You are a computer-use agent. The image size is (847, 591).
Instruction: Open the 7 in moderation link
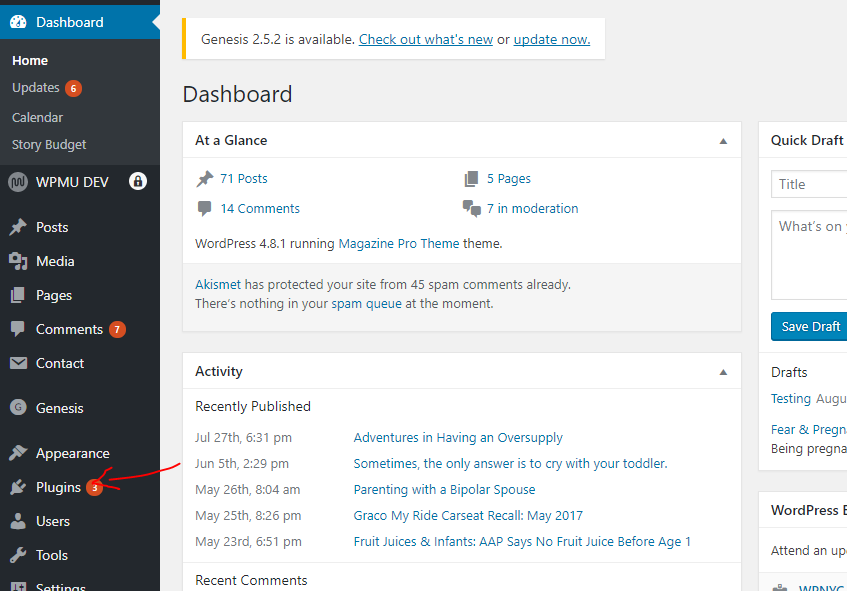[x=532, y=209]
